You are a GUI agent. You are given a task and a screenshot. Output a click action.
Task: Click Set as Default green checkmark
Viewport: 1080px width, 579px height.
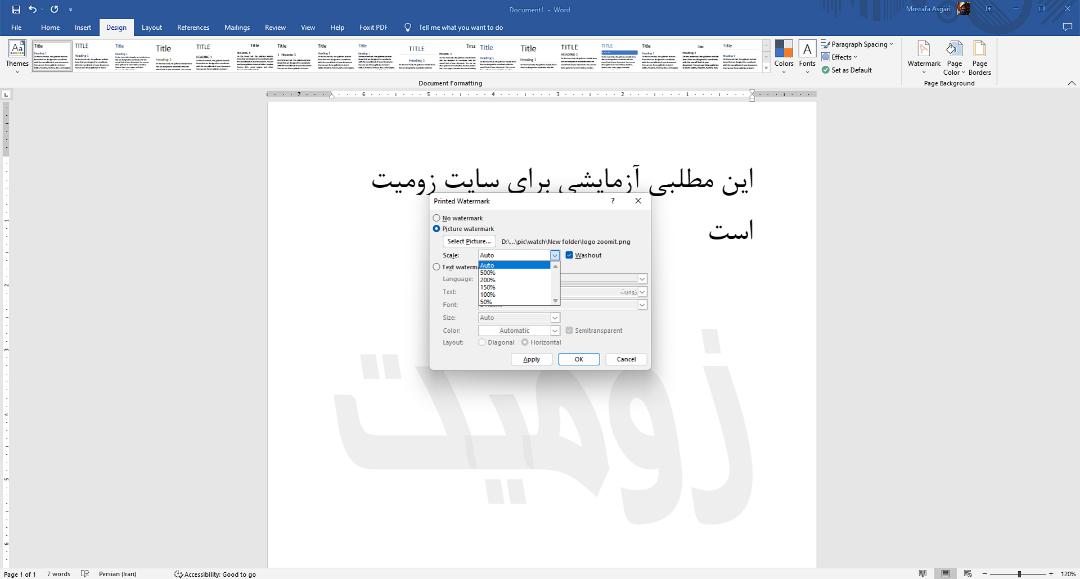(826, 70)
